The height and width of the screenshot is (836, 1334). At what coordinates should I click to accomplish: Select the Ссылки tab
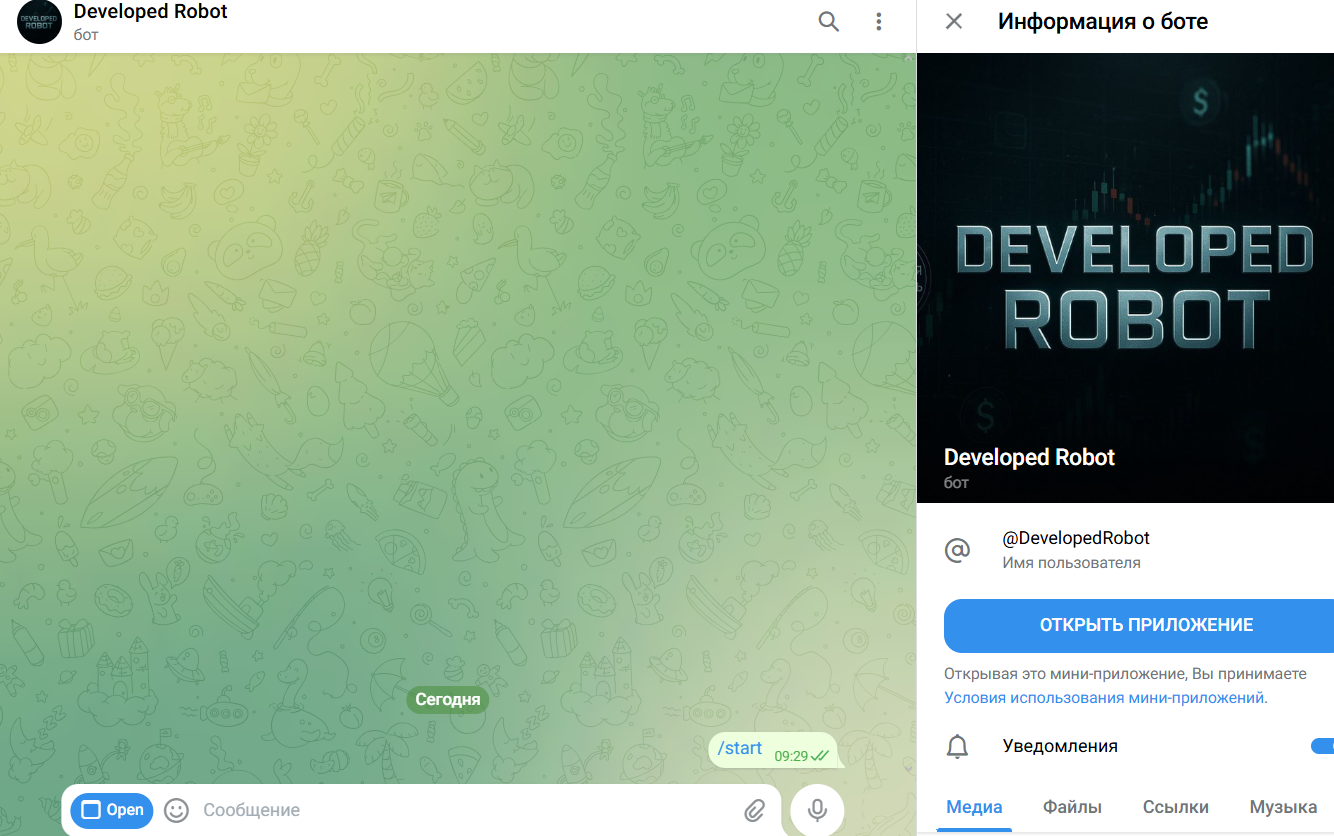1176,806
